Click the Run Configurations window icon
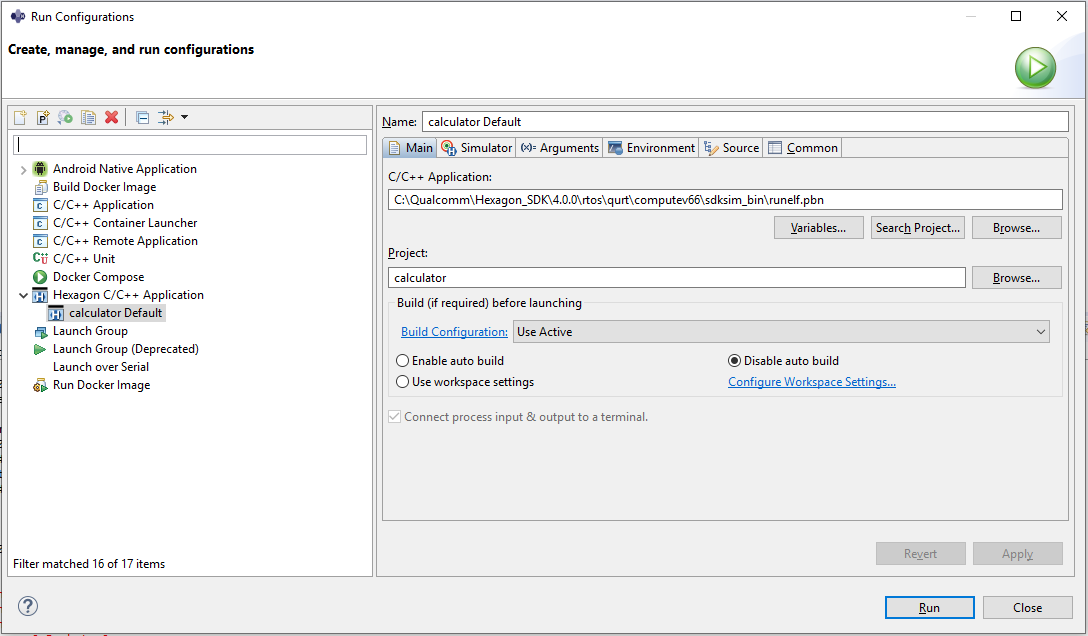Image resolution: width=1088 pixels, height=636 pixels. (17, 16)
